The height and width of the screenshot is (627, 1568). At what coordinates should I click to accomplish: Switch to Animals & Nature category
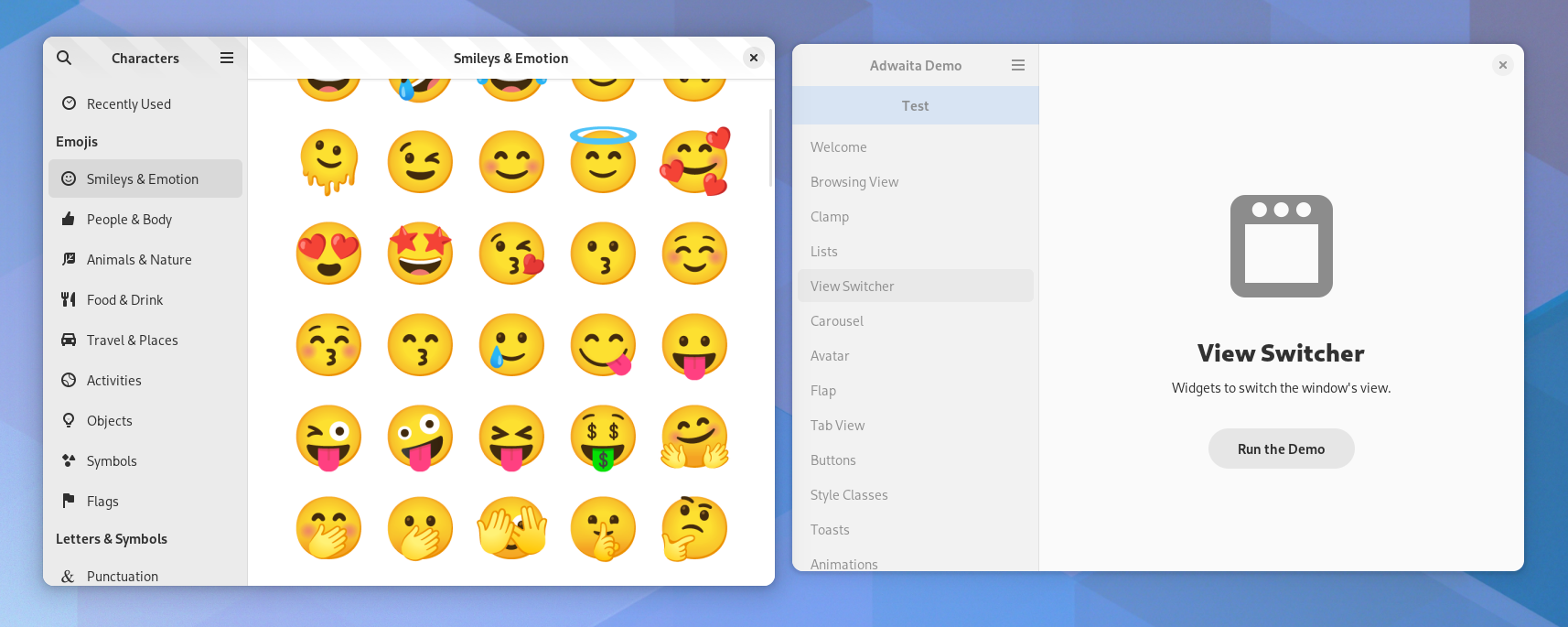click(x=139, y=260)
